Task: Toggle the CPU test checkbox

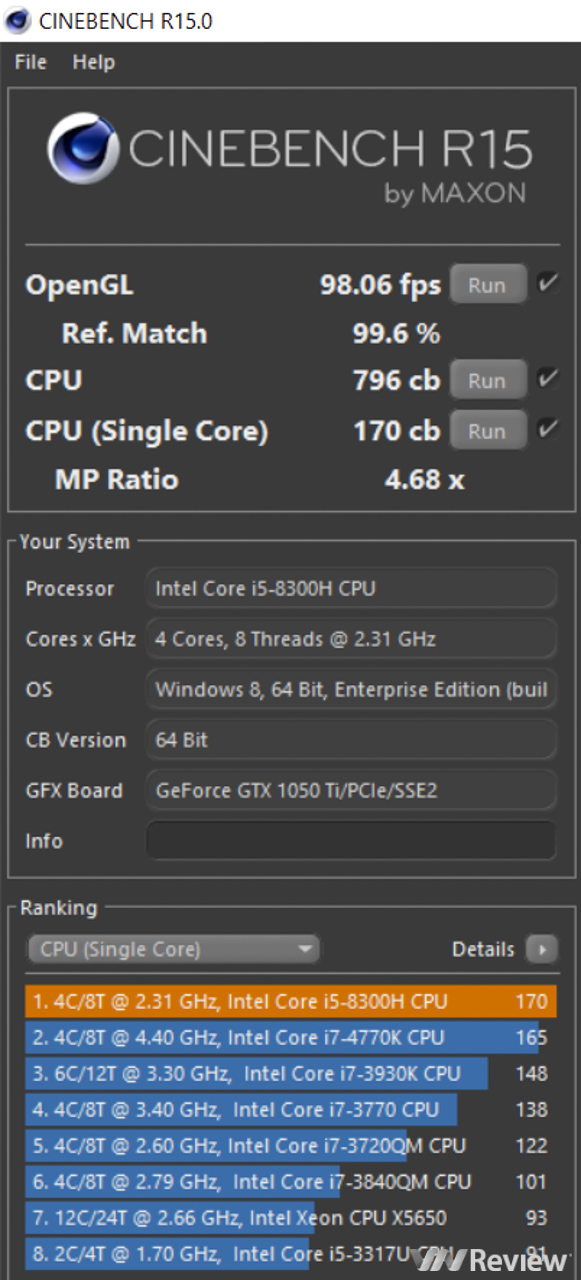Action: click(546, 379)
